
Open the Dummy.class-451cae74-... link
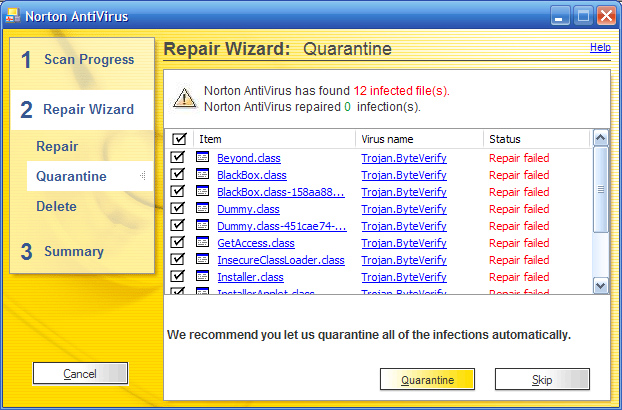282,226
